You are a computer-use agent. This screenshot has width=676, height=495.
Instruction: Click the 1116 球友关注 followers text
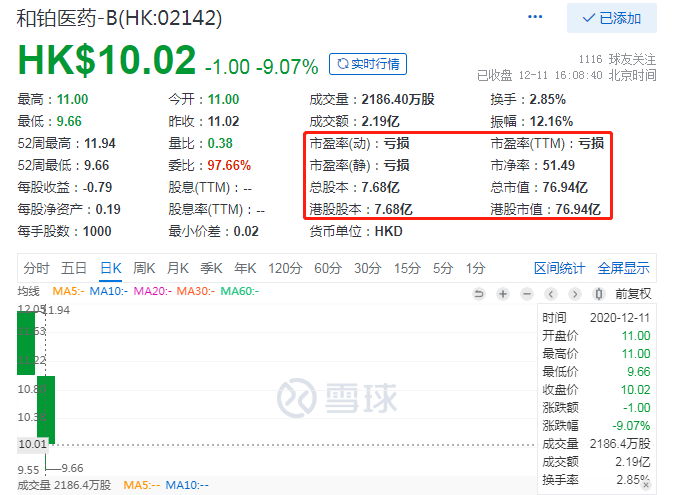point(617,59)
